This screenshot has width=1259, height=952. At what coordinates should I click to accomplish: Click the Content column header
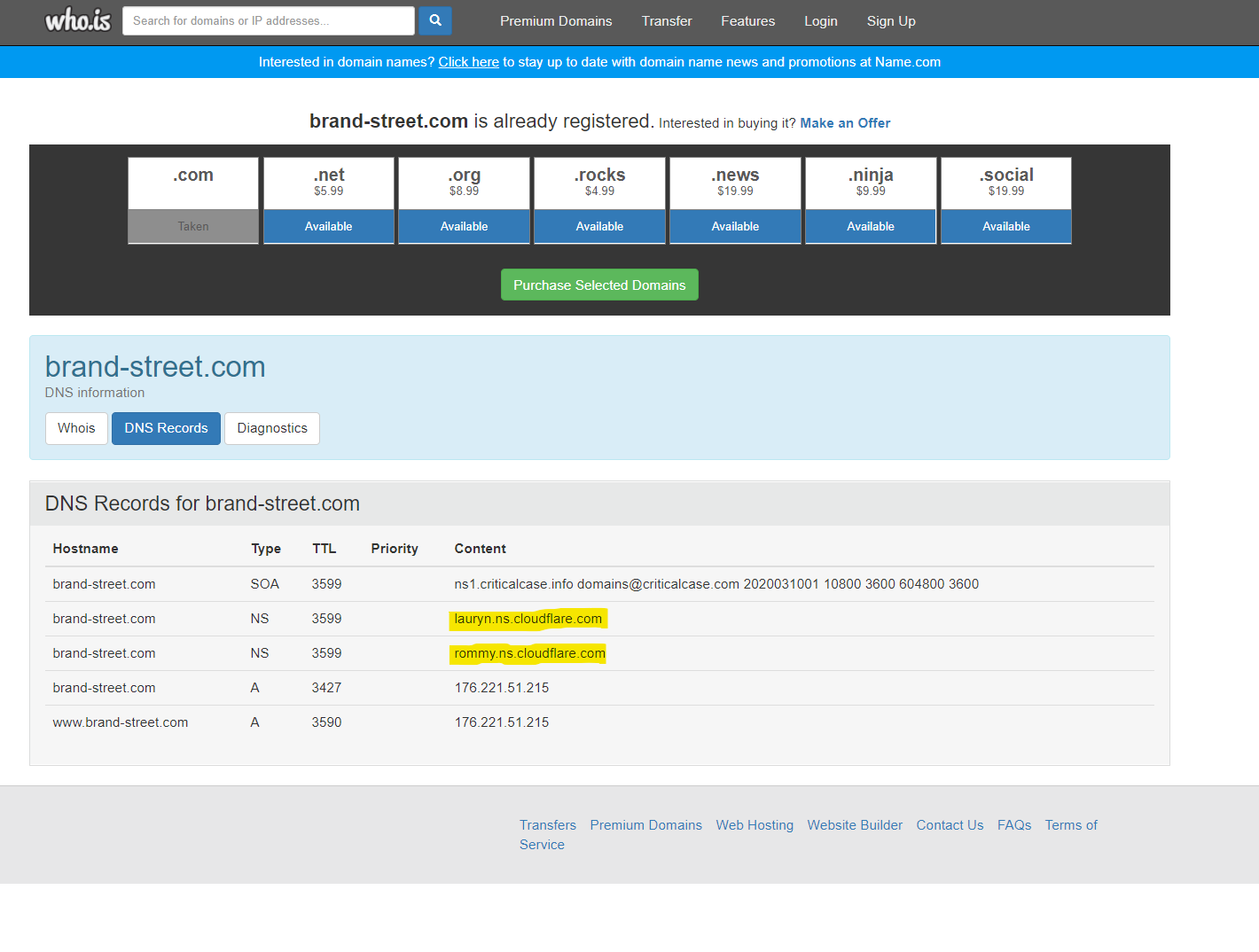[x=481, y=549]
